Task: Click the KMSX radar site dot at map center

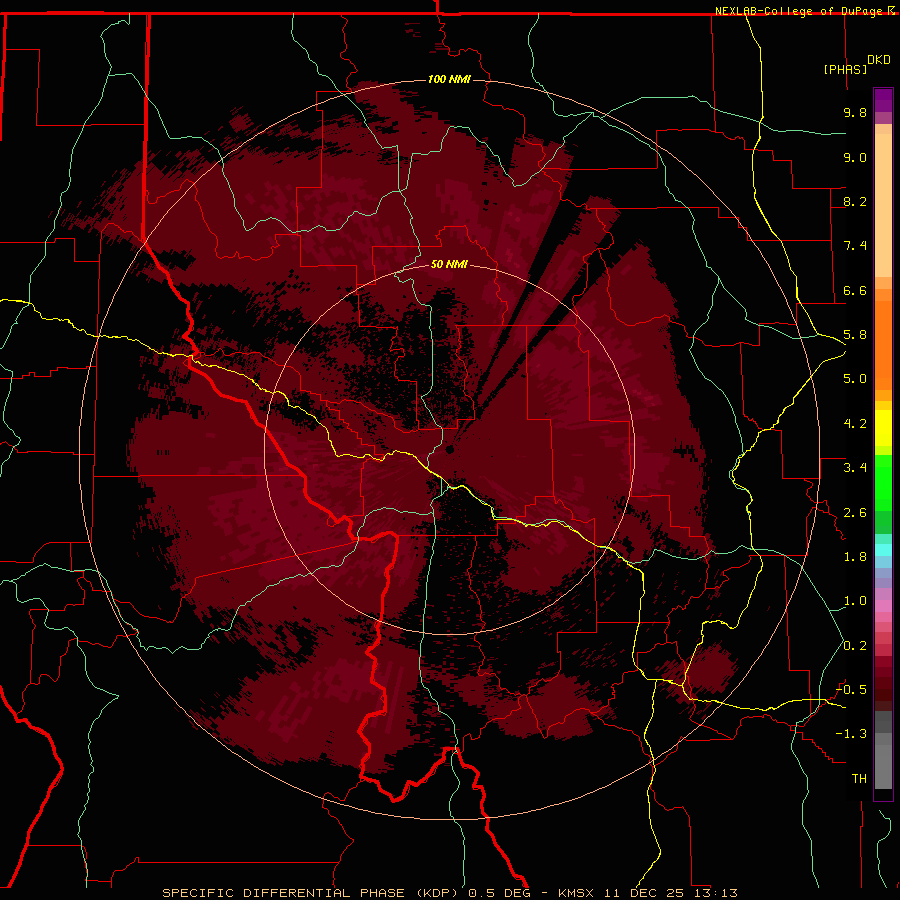Action: [x=449, y=450]
